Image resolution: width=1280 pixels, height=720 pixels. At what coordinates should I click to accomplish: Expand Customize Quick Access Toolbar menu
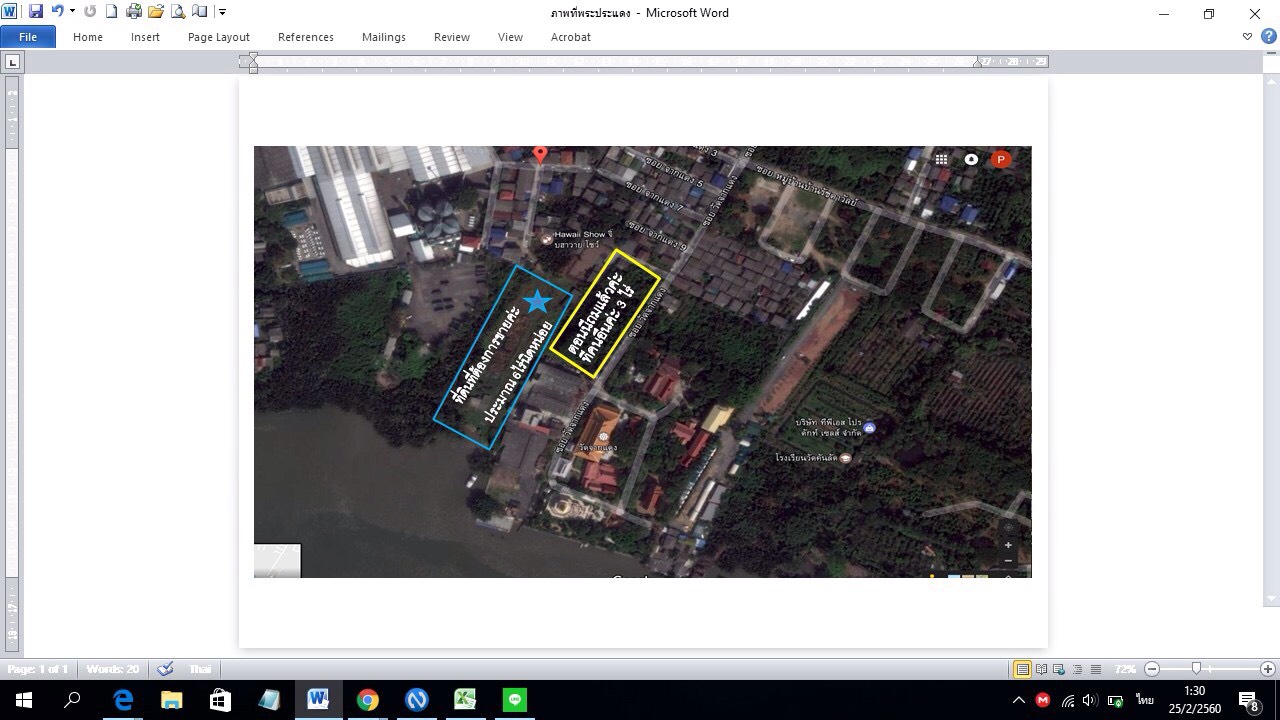pyautogui.click(x=222, y=12)
